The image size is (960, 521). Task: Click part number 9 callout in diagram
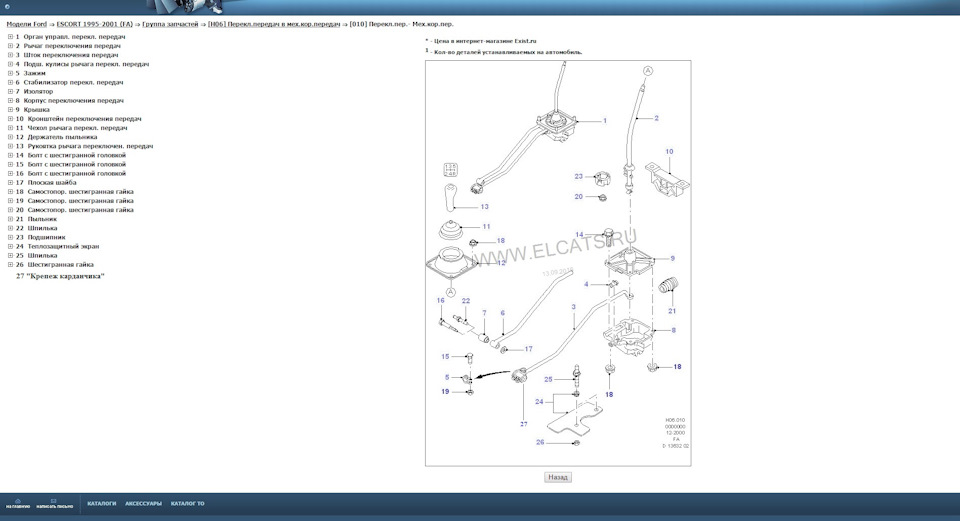click(672, 258)
